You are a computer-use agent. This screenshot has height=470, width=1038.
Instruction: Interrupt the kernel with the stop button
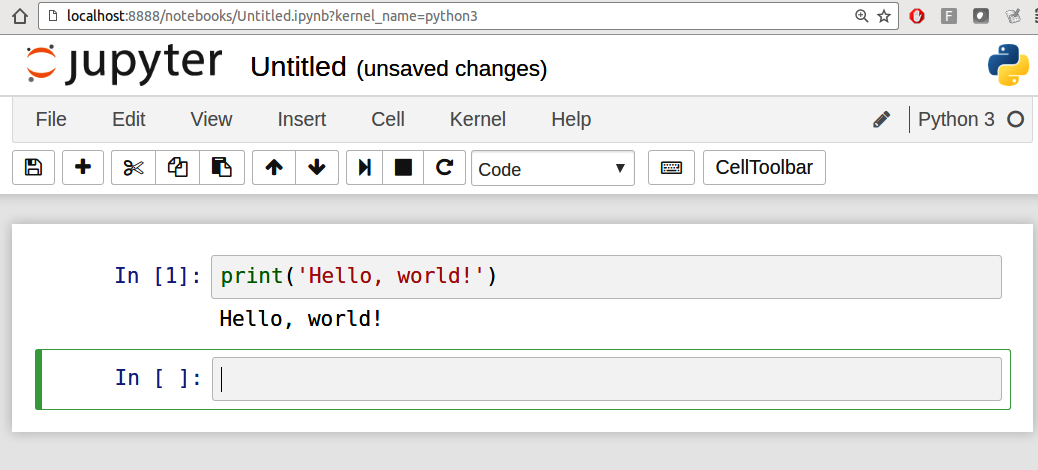403,168
